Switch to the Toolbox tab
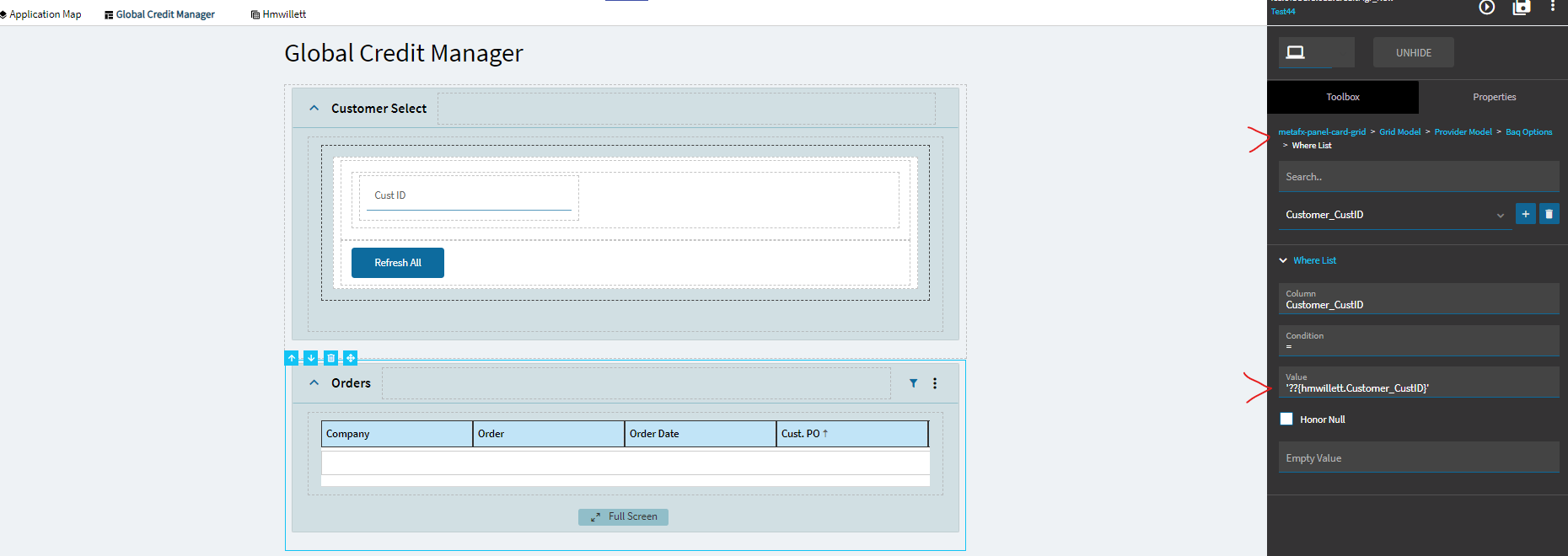This screenshot has height=556, width=1568. point(1343,97)
